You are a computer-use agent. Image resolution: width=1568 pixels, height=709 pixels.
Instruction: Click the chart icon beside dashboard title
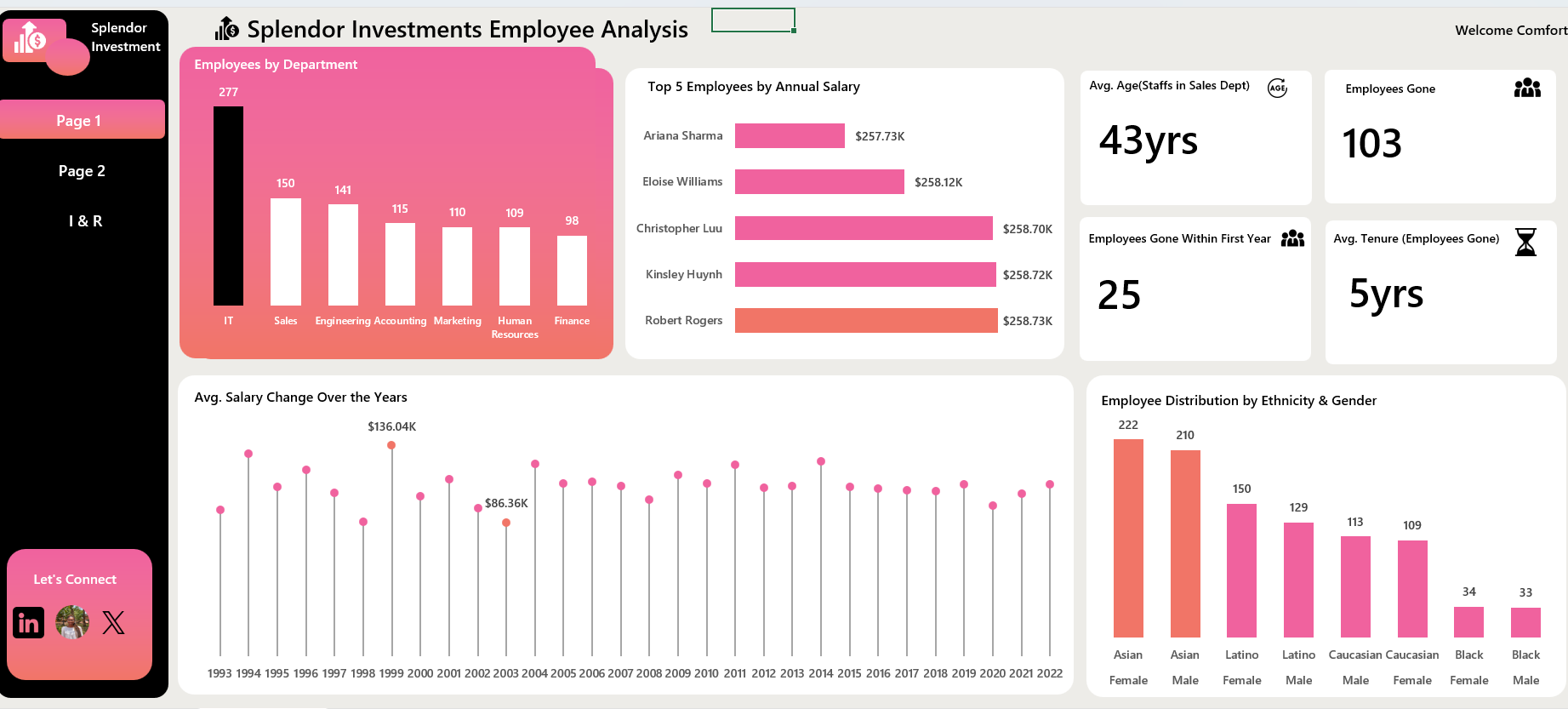coord(226,29)
